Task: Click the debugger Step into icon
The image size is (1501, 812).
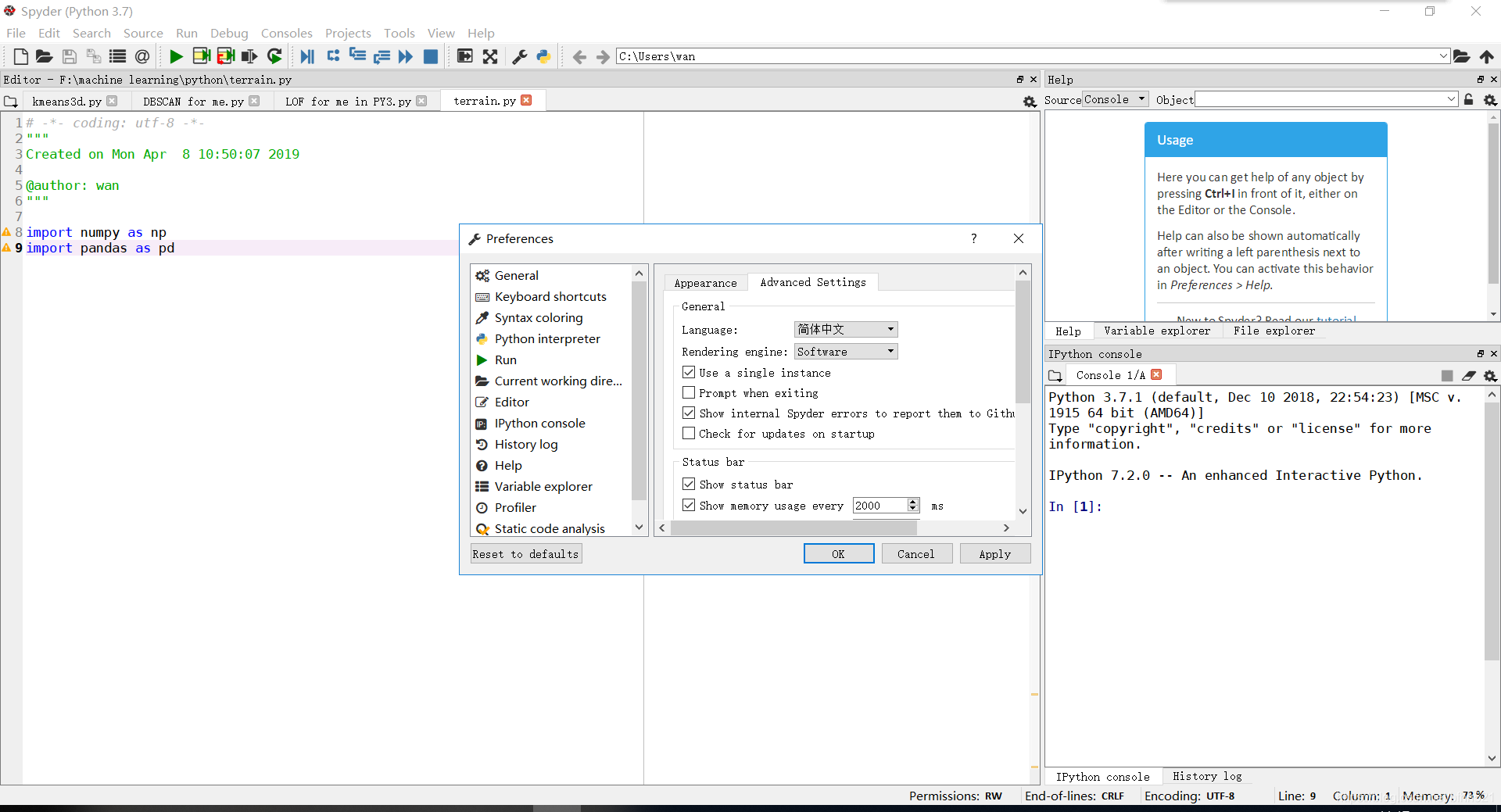Action: [357, 56]
